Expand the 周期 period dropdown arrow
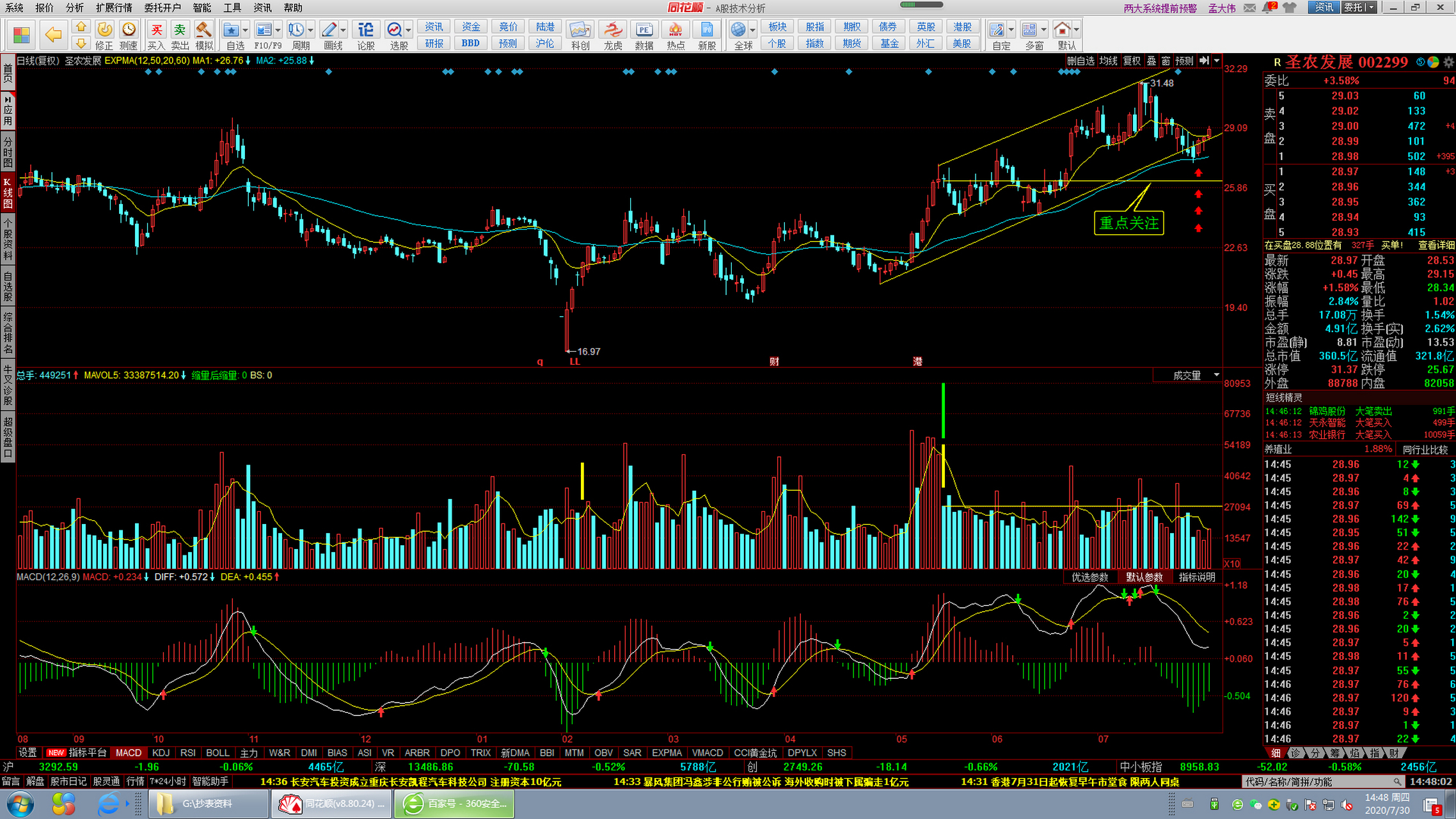 (311, 30)
